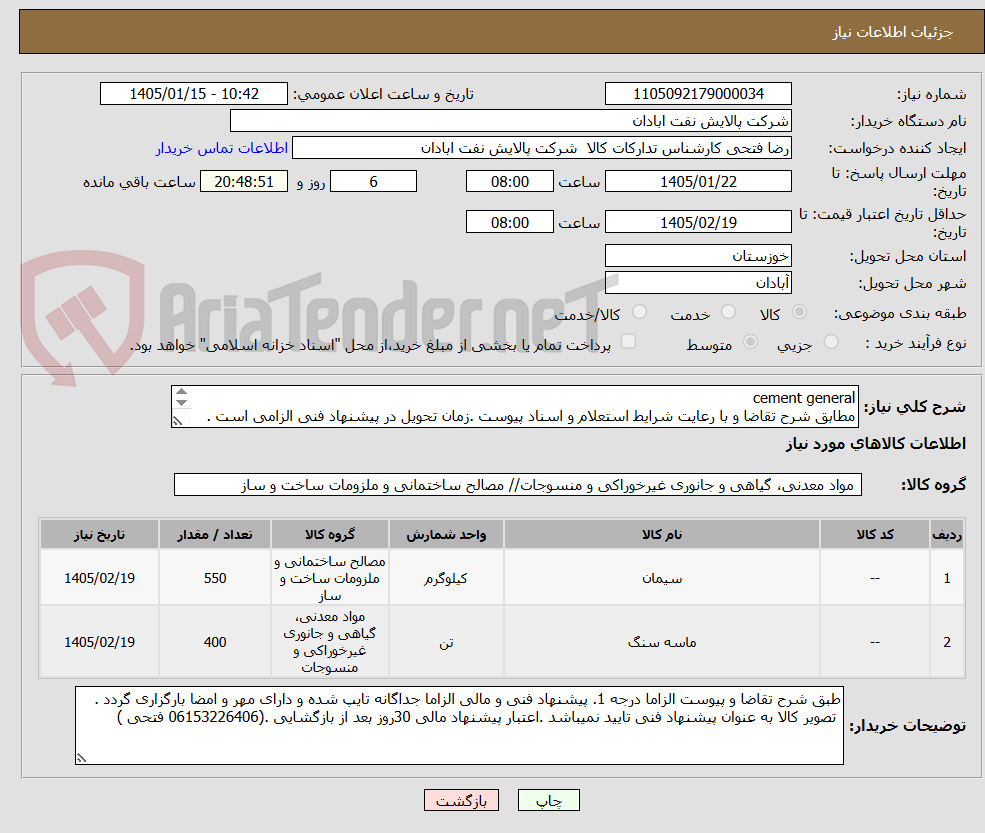
Task: Click the تن unit cell
Action: click(446, 642)
